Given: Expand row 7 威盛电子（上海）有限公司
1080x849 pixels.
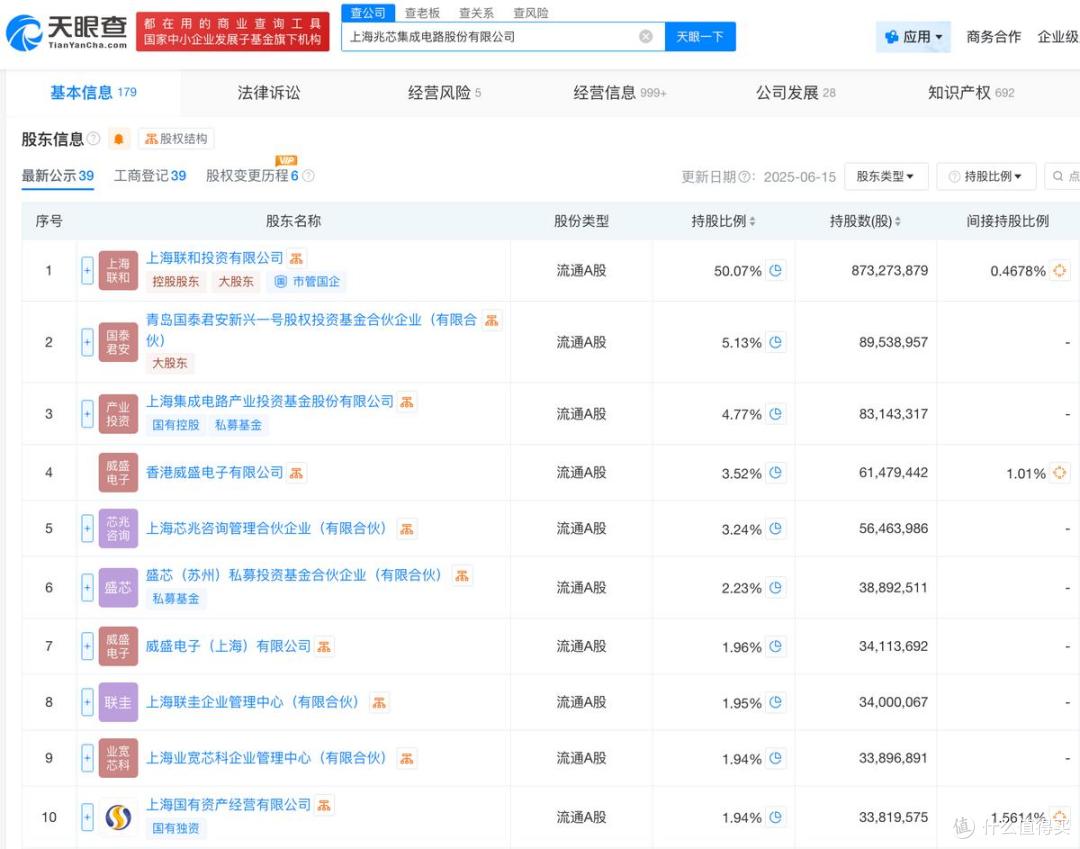Looking at the screenshot, I should 87,647.
